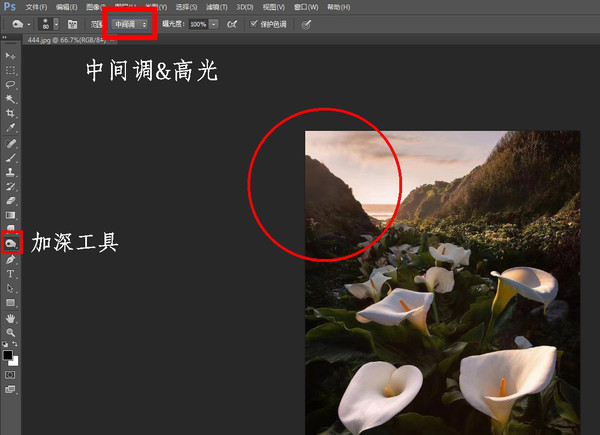Toggle the 保护色调 checkbox
600x435 pixels.
(x=253, y=23)
